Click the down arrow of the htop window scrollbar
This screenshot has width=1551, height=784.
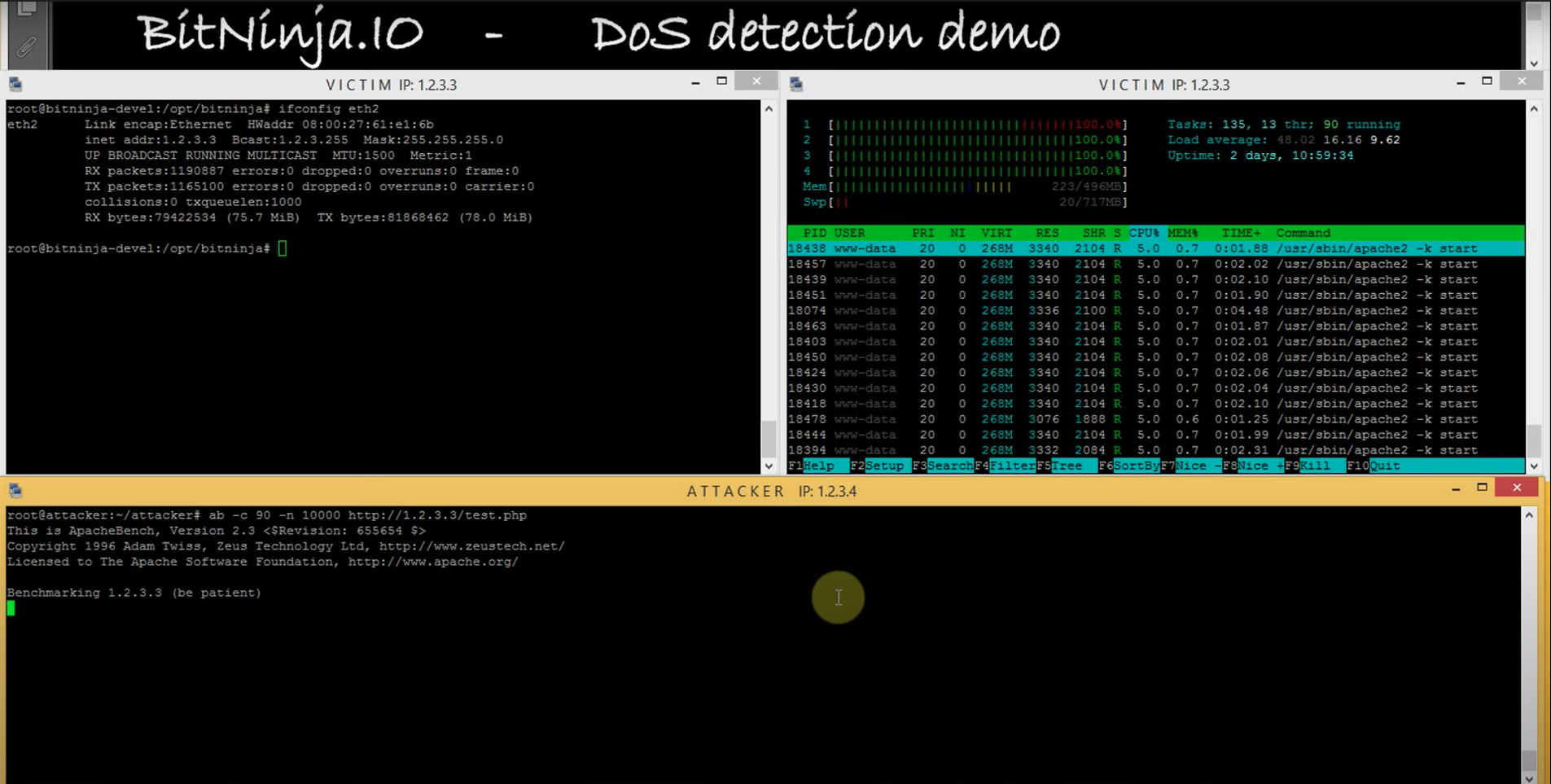click(x=1534, y=466)
